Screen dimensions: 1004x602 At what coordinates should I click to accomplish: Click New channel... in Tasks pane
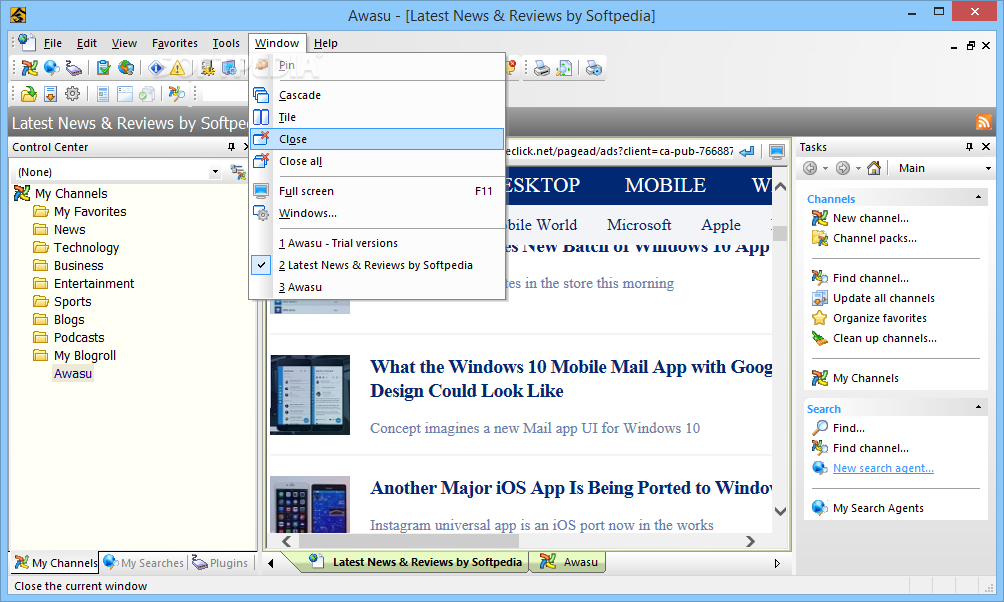[x=870, y=218]
